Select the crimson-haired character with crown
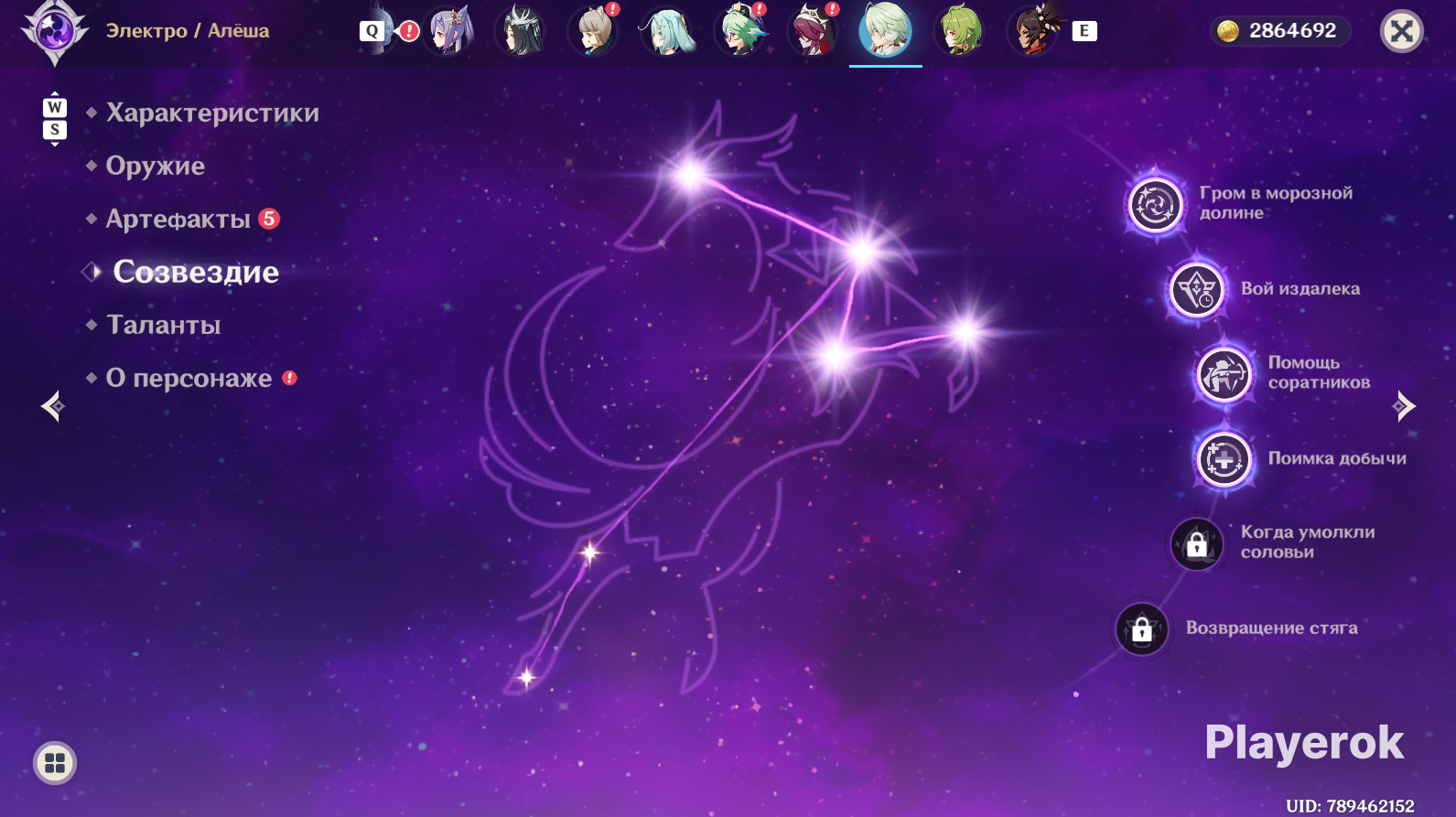 [x=814, y=30]
